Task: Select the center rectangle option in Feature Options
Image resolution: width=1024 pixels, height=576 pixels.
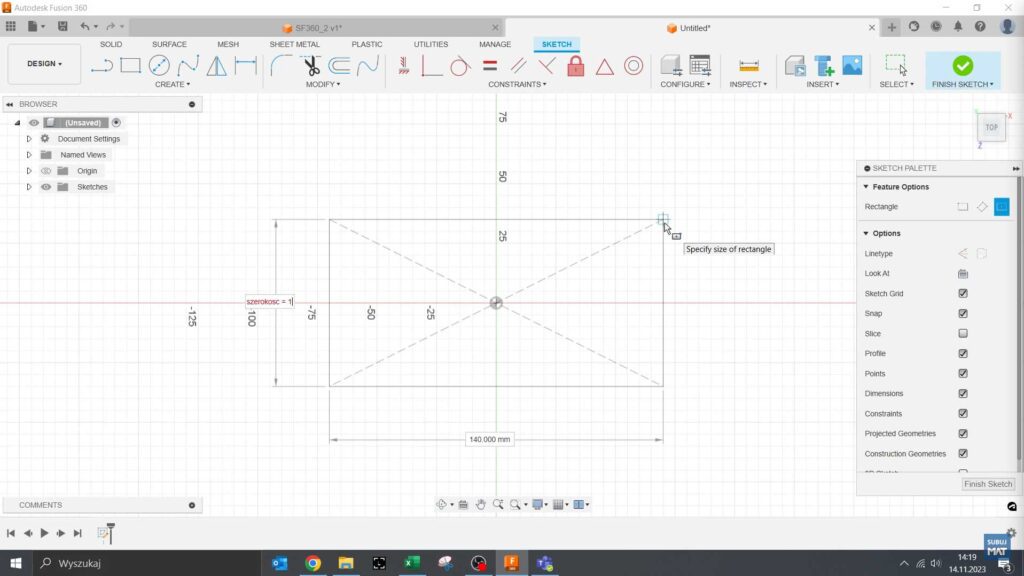Action: tap(1003, 207)
